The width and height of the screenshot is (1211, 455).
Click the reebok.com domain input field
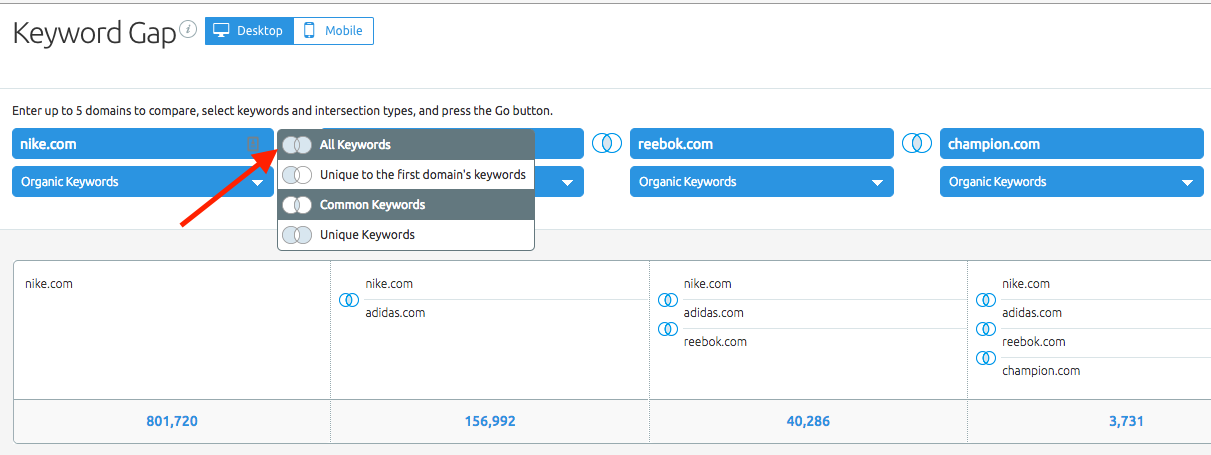click(x=762, y=144)
